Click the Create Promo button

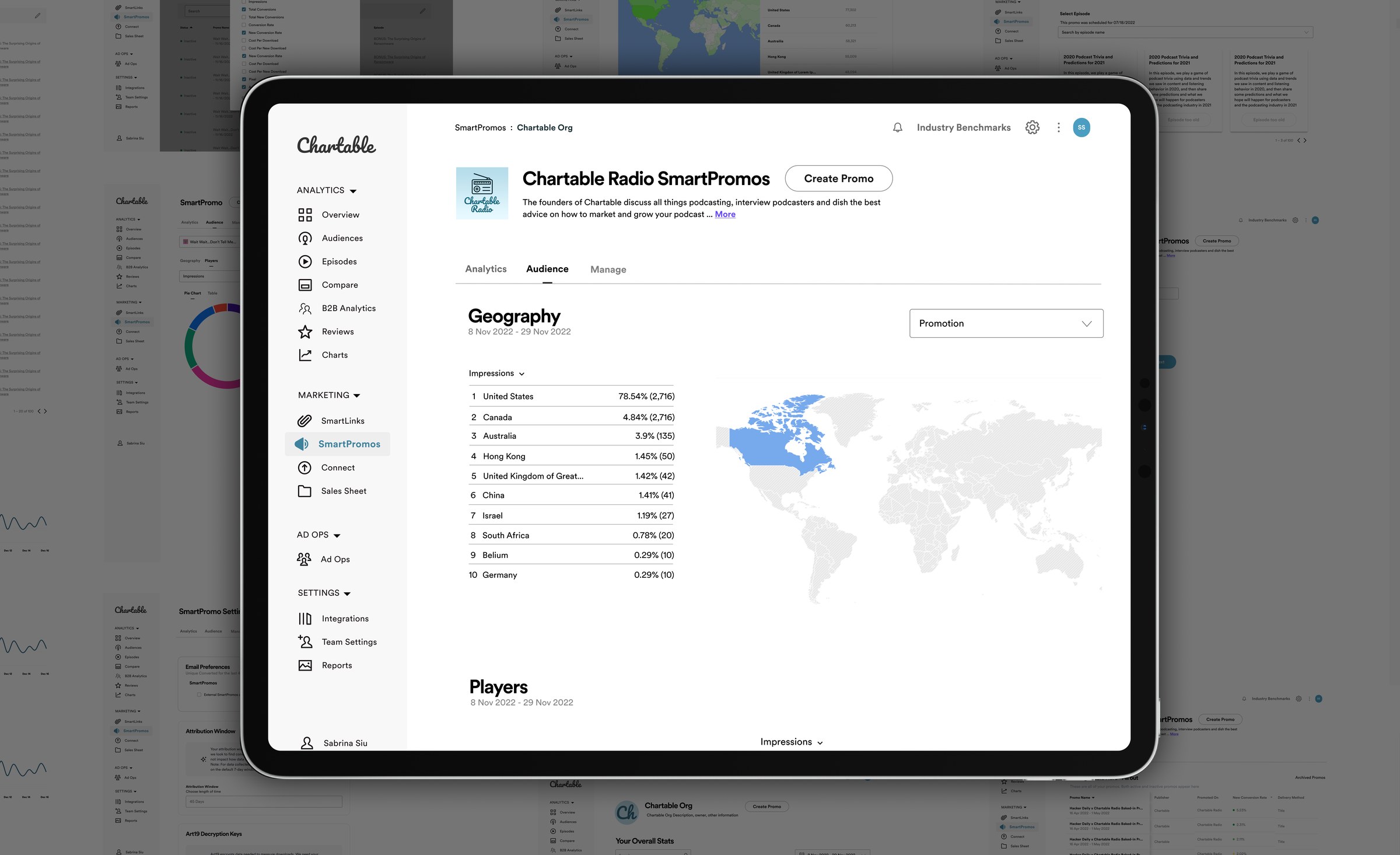pos(838,179)
